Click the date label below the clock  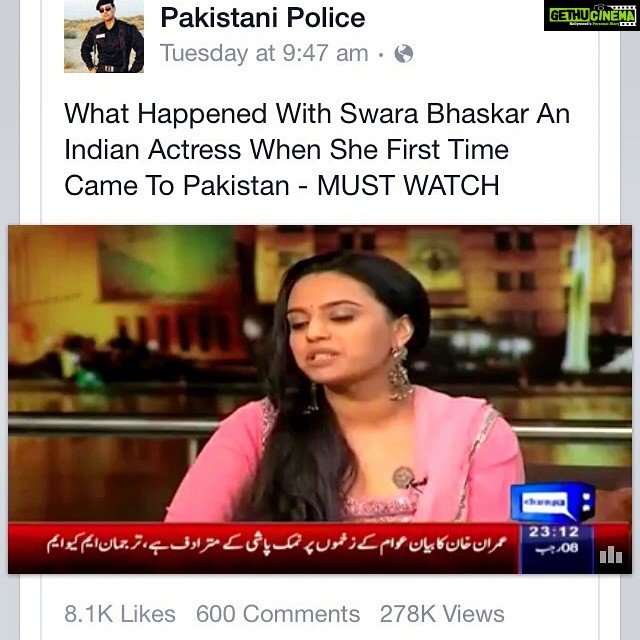click(x=557, y=549)
